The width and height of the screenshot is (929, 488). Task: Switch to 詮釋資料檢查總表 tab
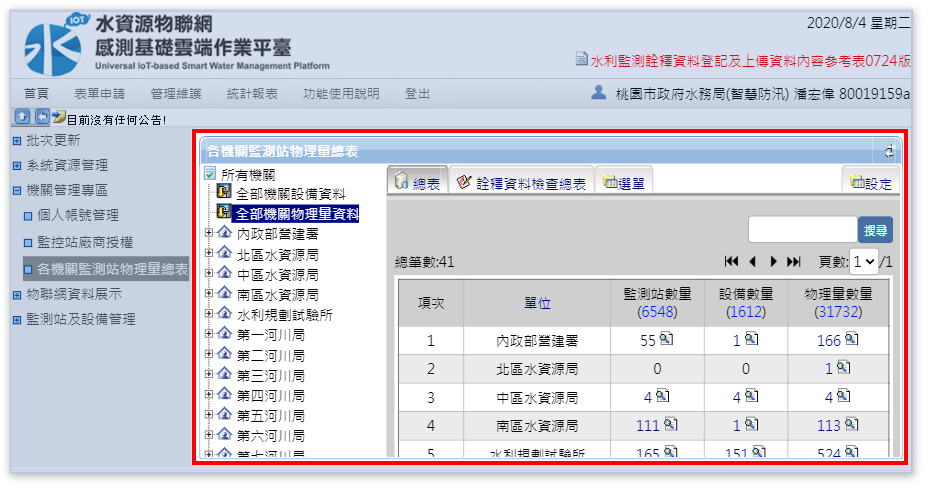point(521,181)
